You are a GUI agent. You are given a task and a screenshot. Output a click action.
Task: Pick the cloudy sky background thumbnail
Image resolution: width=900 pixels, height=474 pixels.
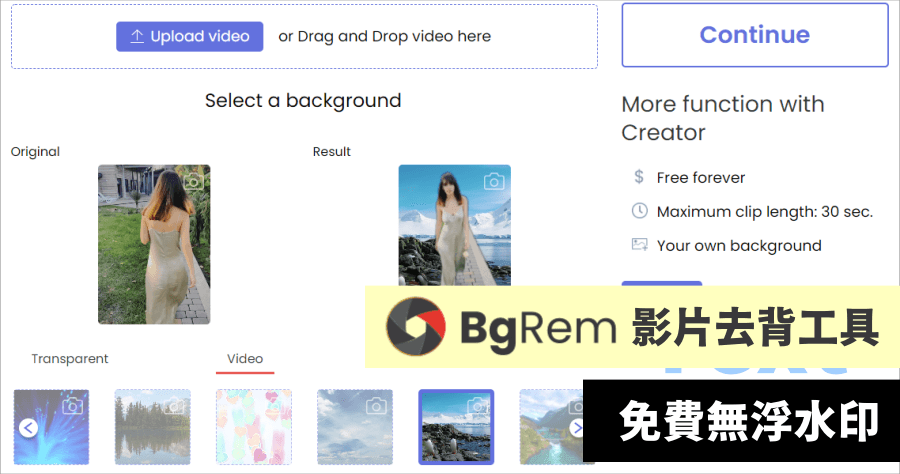click(x=355, y=427)
